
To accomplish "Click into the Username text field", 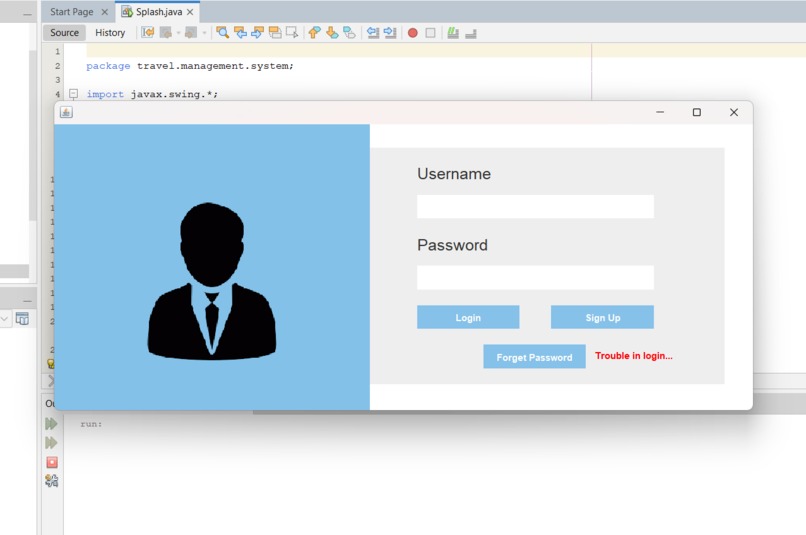I will 535,207.
